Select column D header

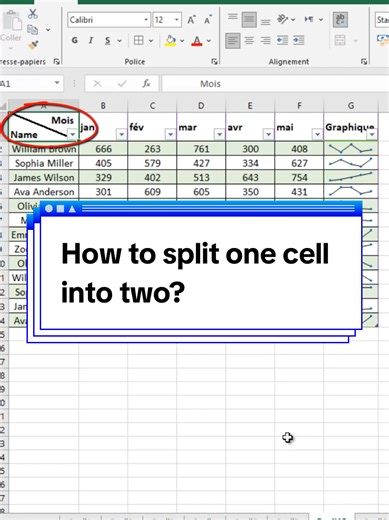pyautogui.click(x=201, y=106)
